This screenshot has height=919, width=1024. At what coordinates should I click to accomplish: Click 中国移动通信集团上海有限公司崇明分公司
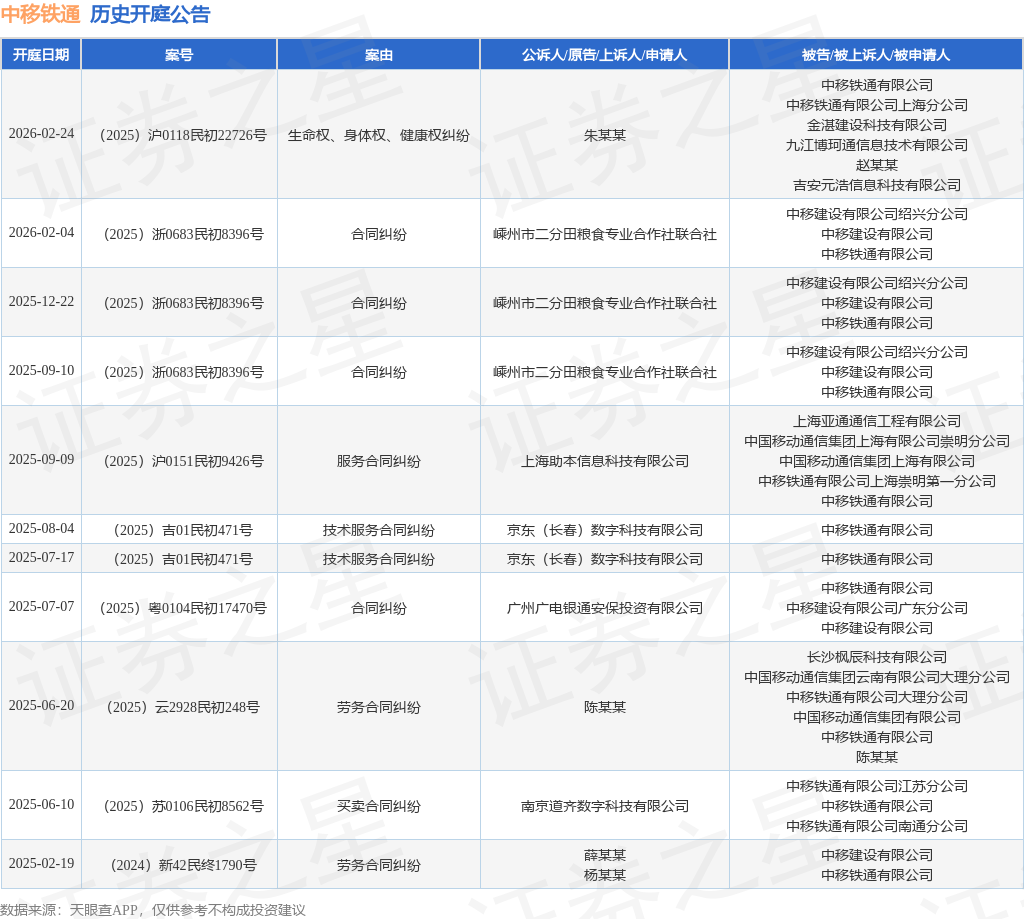click(x=876, y=442)
